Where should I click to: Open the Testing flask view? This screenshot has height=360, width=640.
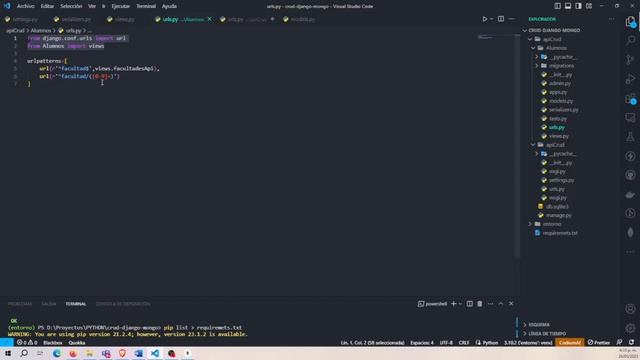click(x=630, y=137)
